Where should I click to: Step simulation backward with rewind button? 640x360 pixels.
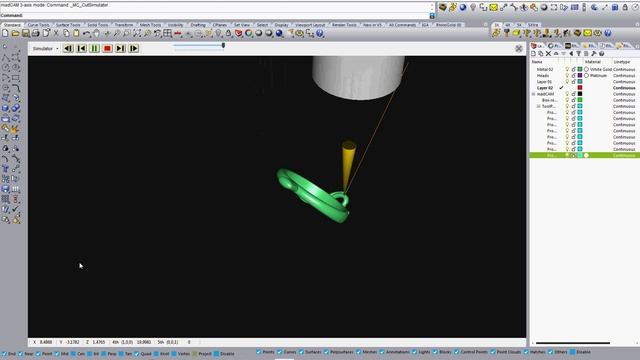[x=68, y=49]
